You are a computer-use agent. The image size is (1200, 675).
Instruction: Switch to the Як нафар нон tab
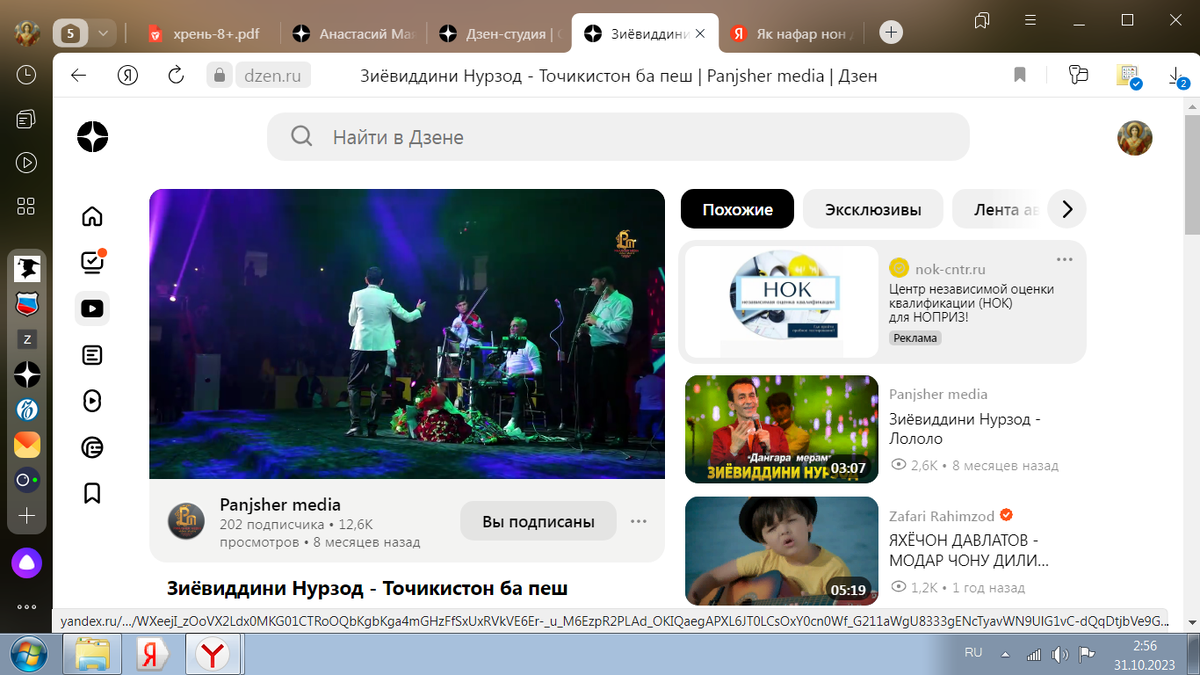point(790,33)
